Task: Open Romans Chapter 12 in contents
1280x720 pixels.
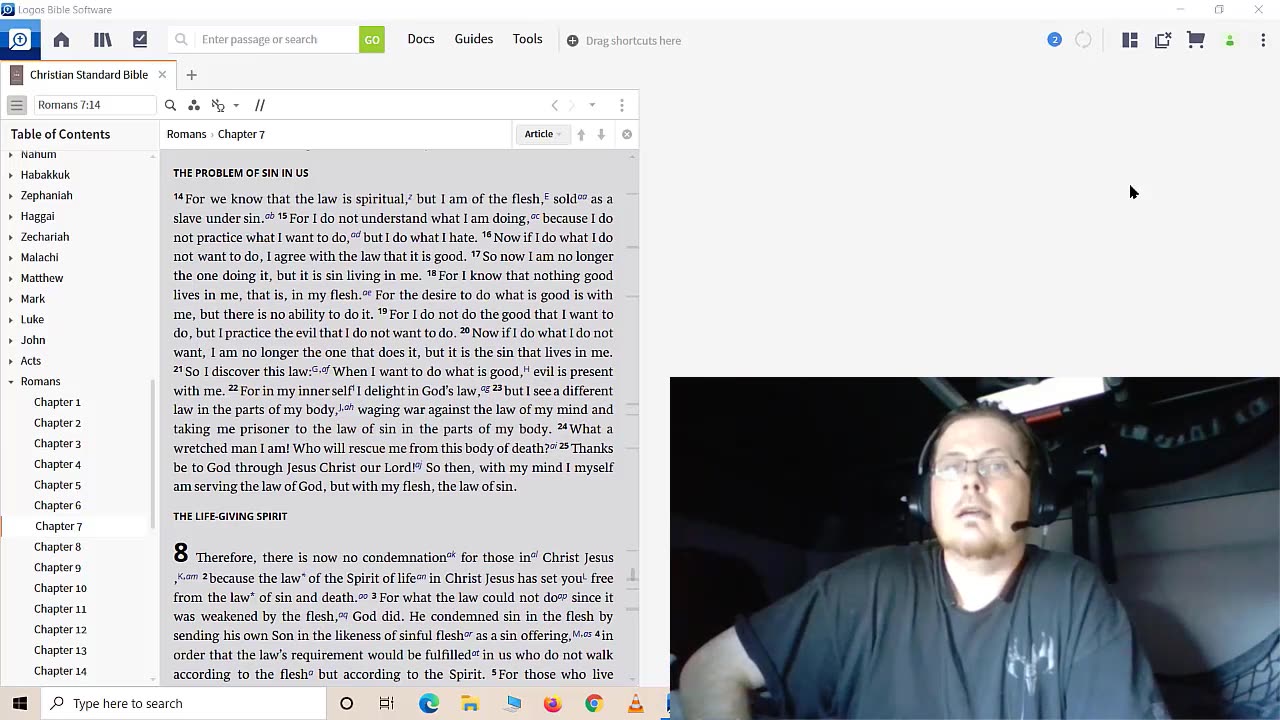Action: point(60,629)
